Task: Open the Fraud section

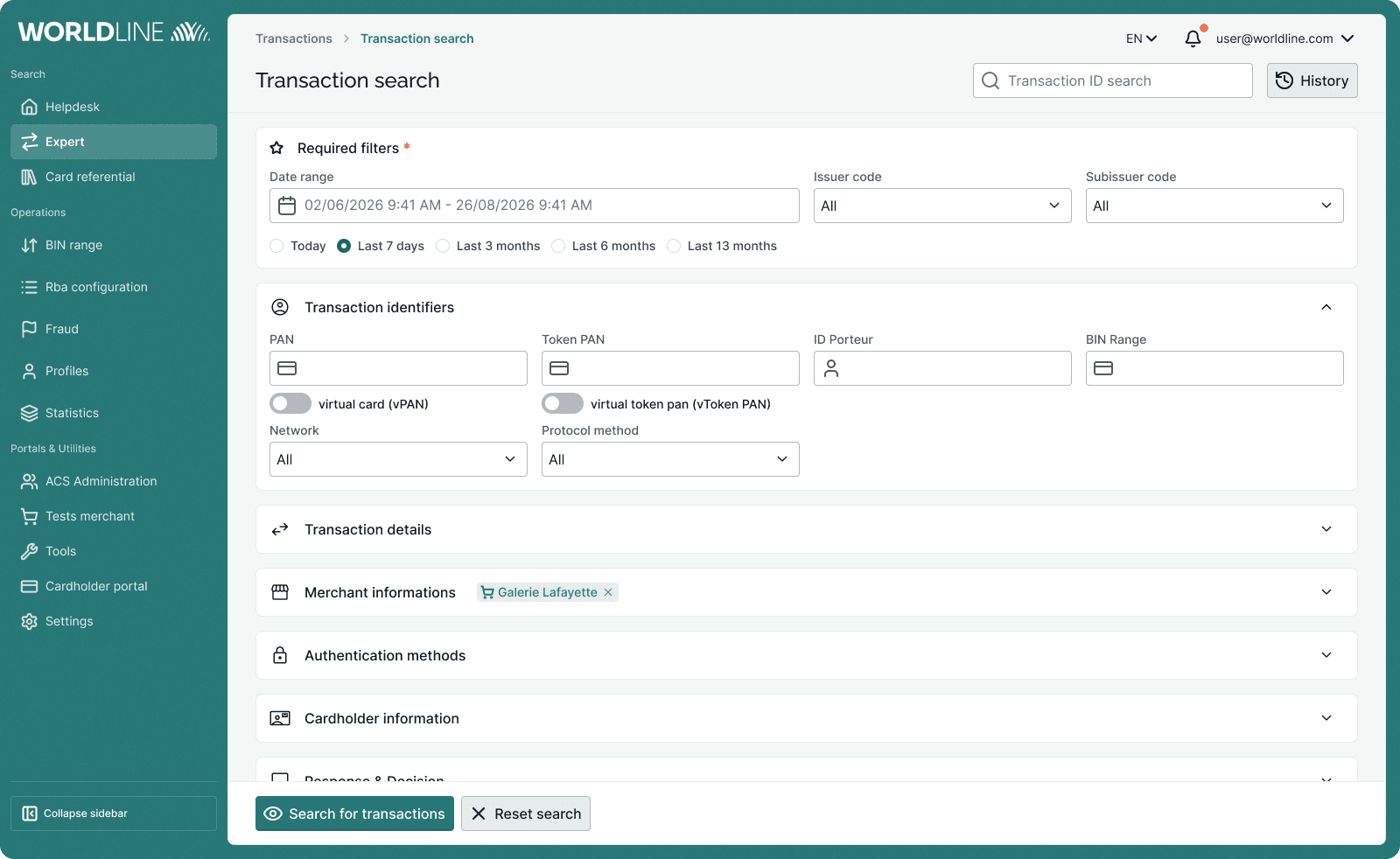Action: [114, 329]
